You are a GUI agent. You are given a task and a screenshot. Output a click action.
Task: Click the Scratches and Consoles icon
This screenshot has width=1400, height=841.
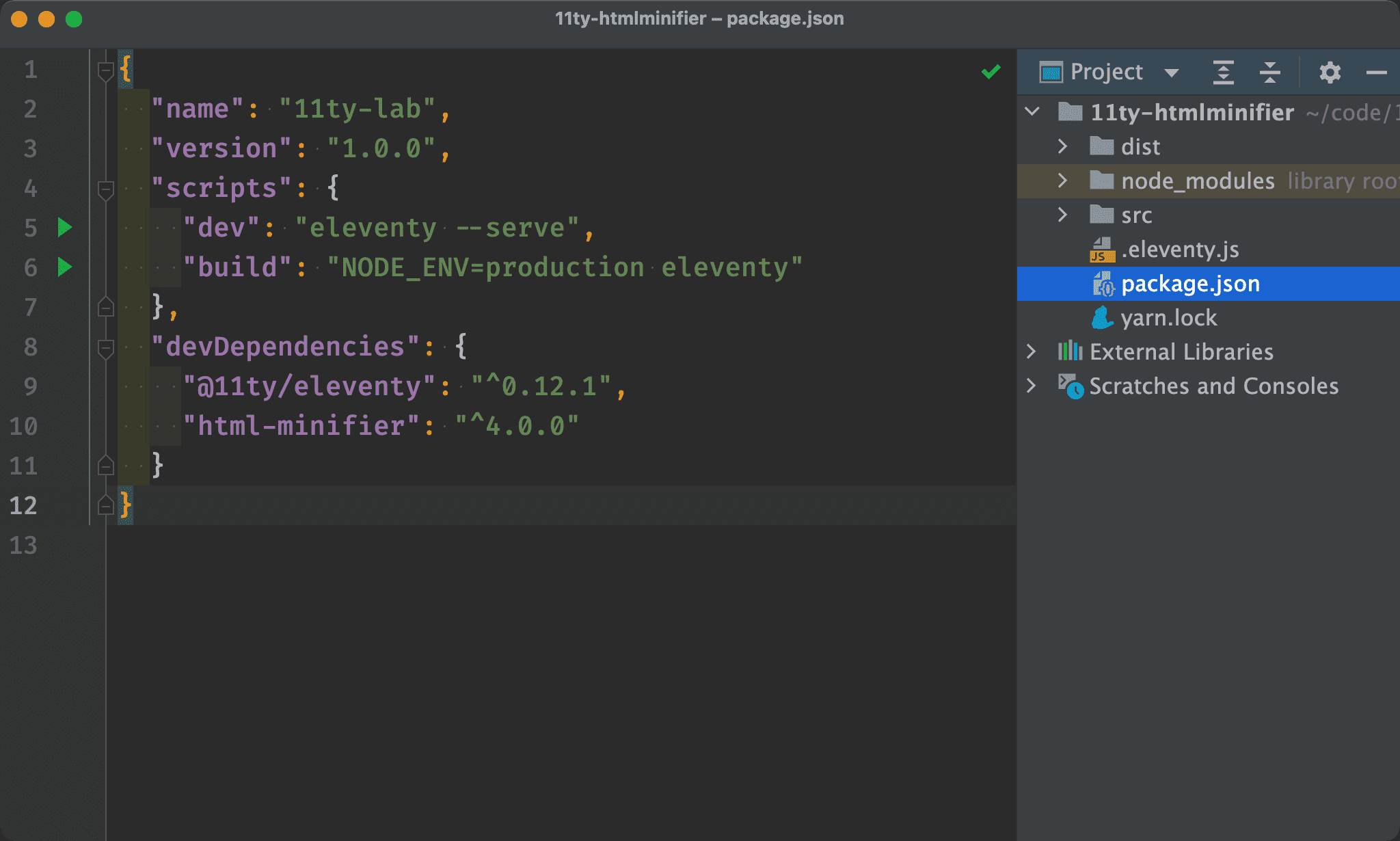click(1071, 386)
